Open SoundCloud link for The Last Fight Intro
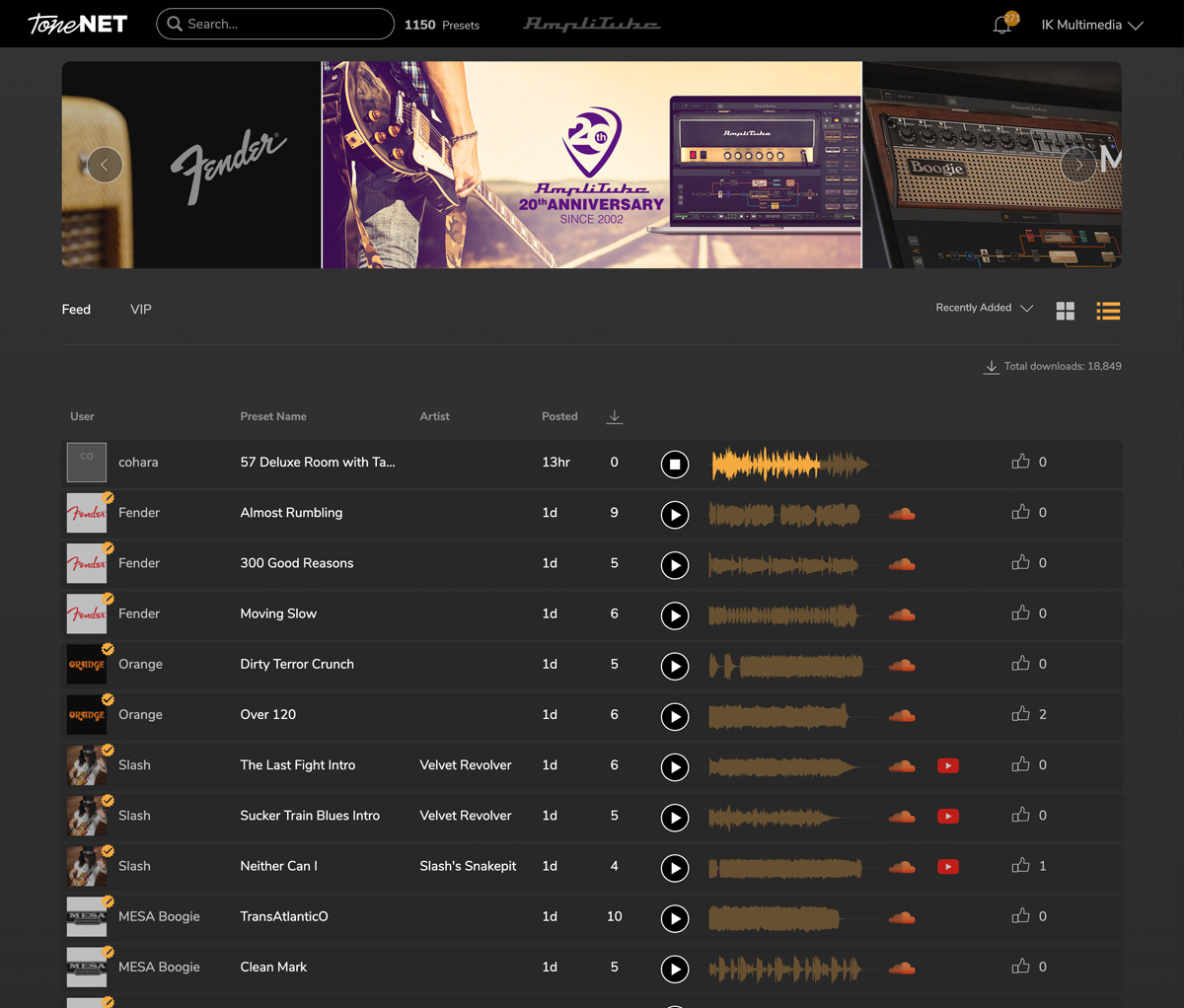The width and height of the screenshot is (1184, 1008). pyautogui.click(x=902, y=766)
